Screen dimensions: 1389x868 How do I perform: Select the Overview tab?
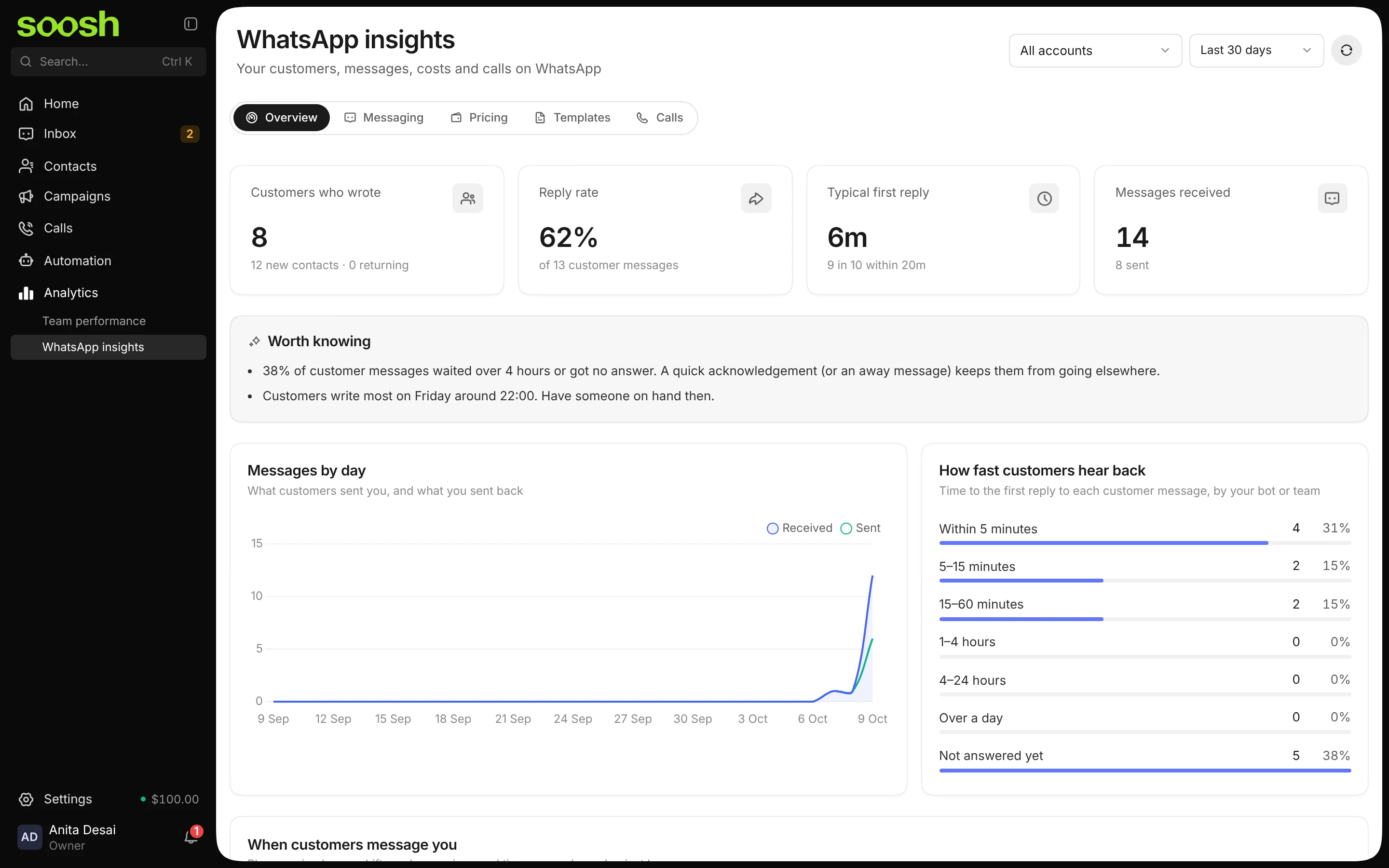tap(281, 118)
